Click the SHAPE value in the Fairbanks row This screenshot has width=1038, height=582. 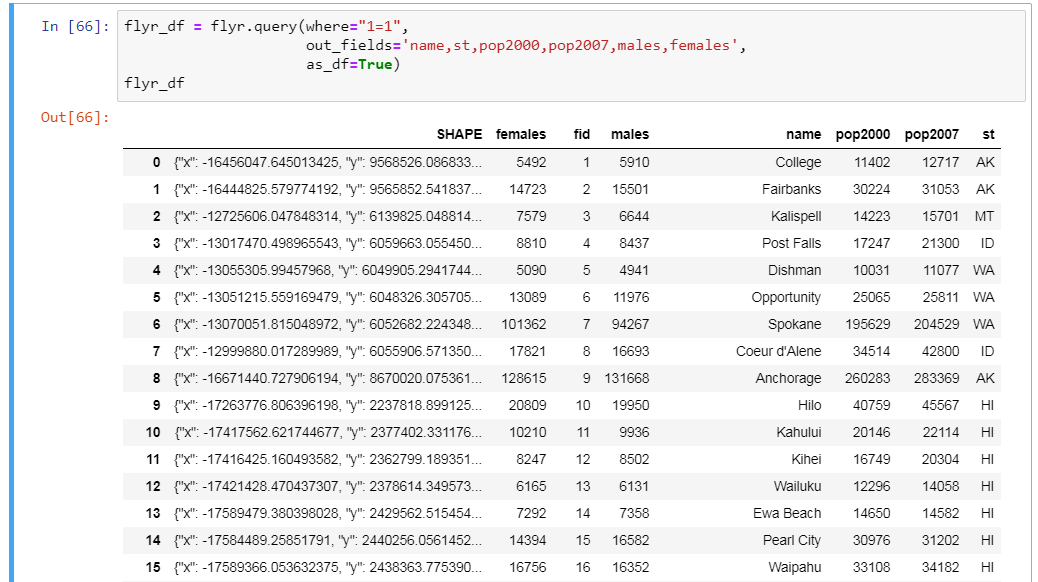tap(328, 189)
